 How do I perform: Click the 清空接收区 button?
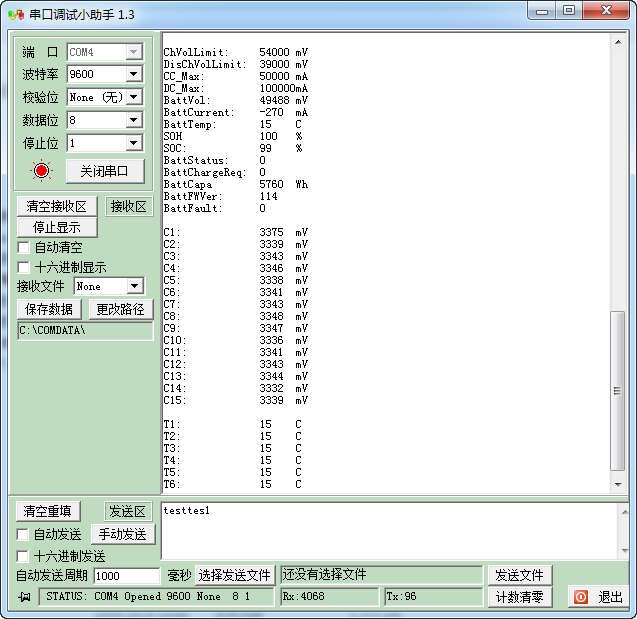(x=57, y=207)
